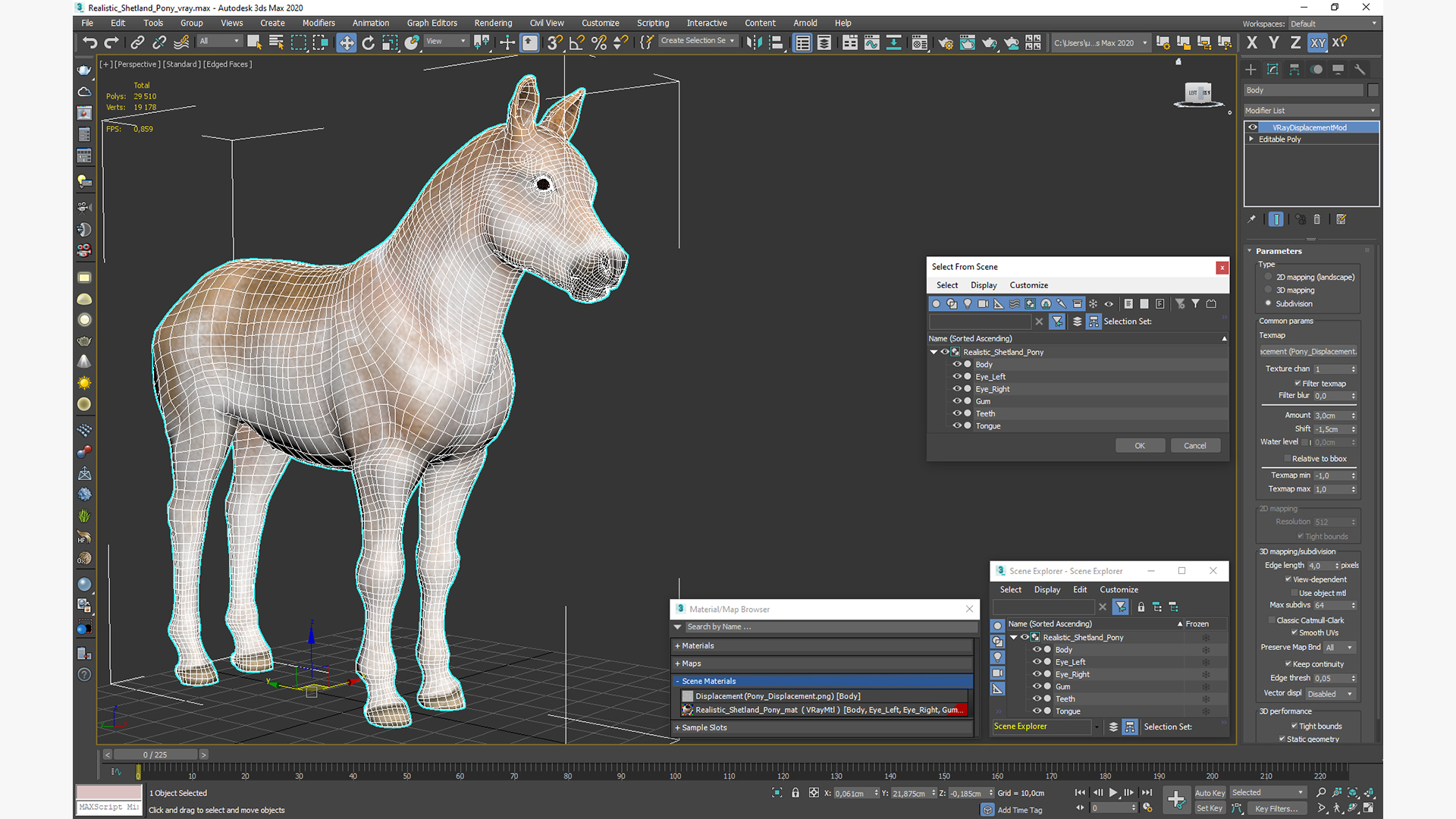Select the Subdivision radio button
The image size is (1456, 819).
(1268, 303)
